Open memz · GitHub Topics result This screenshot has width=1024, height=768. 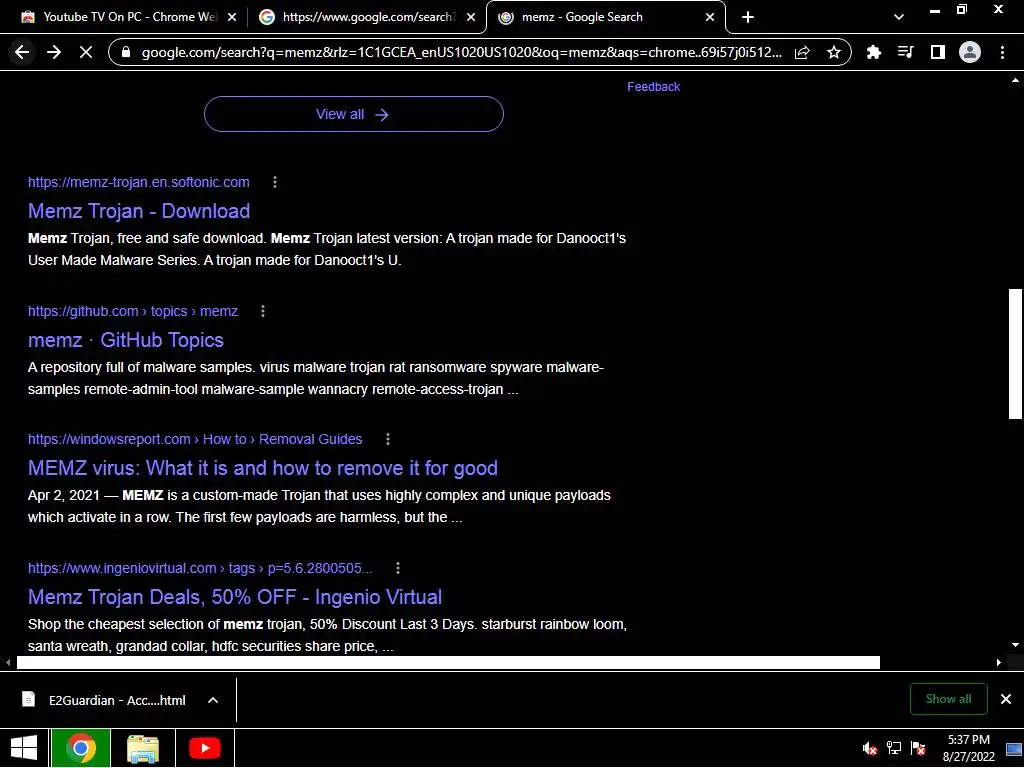(126, 340)
